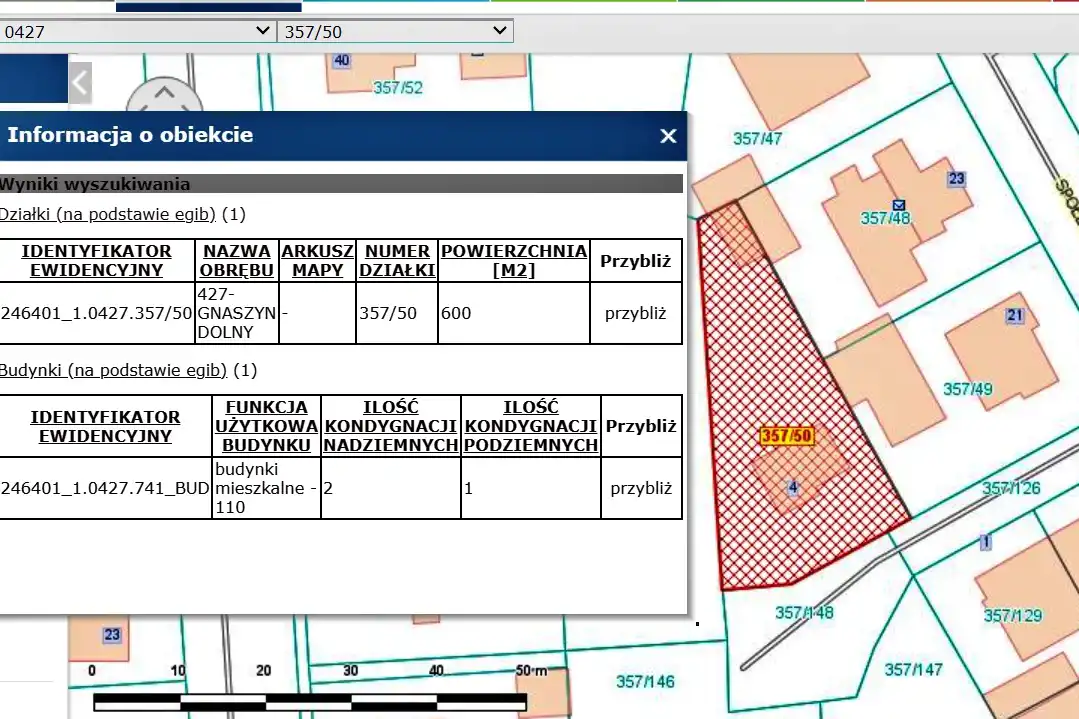The width and height of the screenshot is (1079, 719).
Task: Open the 0427 district dropdown
Action: (x=137, y=31)
